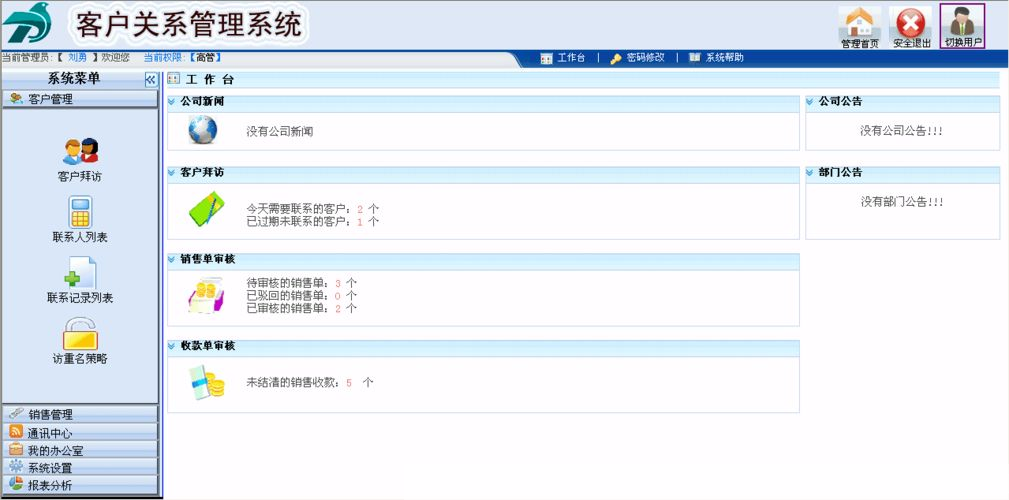Click the 工作台 heading icon
The height and width of the screenshot is (500, 1009).
173,79
